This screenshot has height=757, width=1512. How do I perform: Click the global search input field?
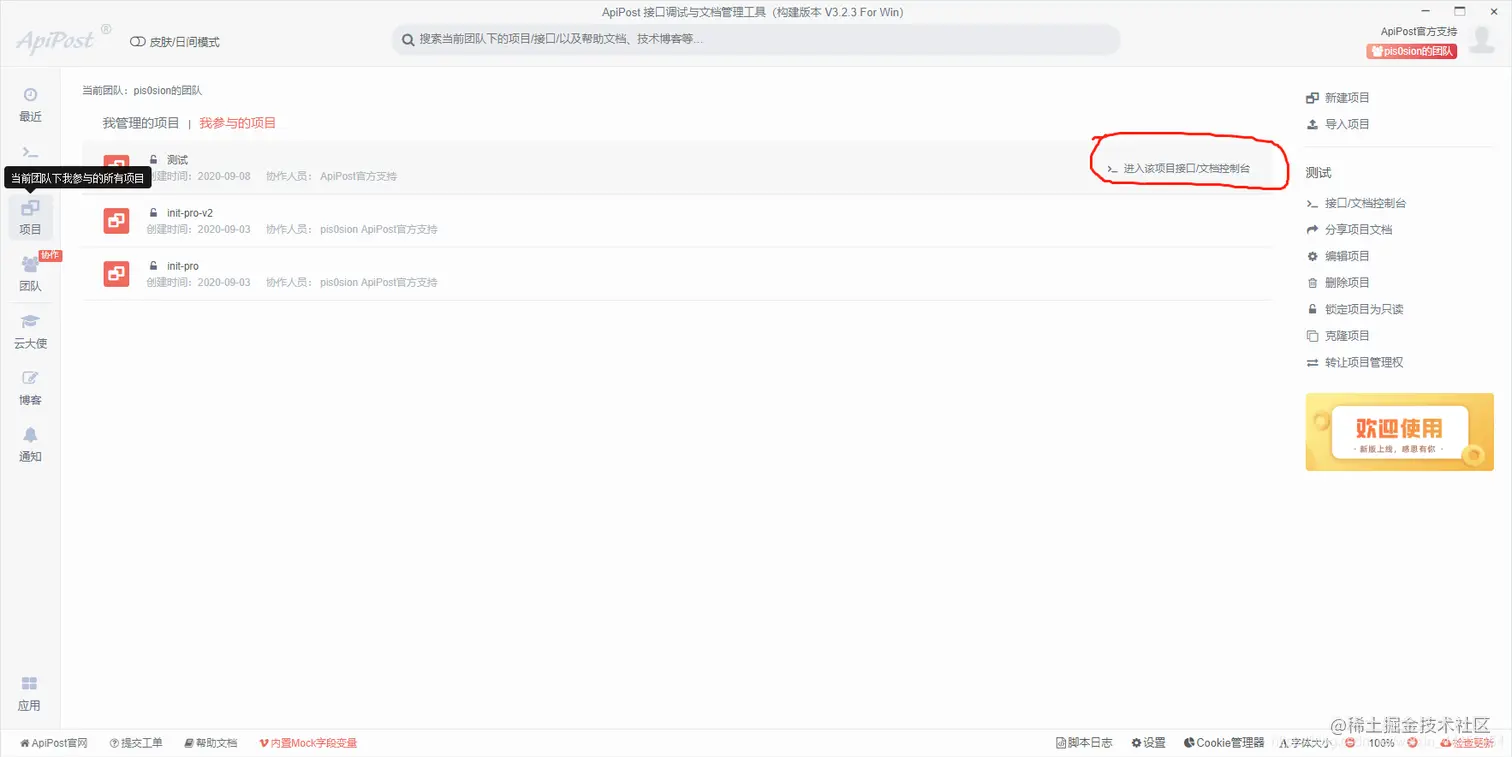point(755,40)
